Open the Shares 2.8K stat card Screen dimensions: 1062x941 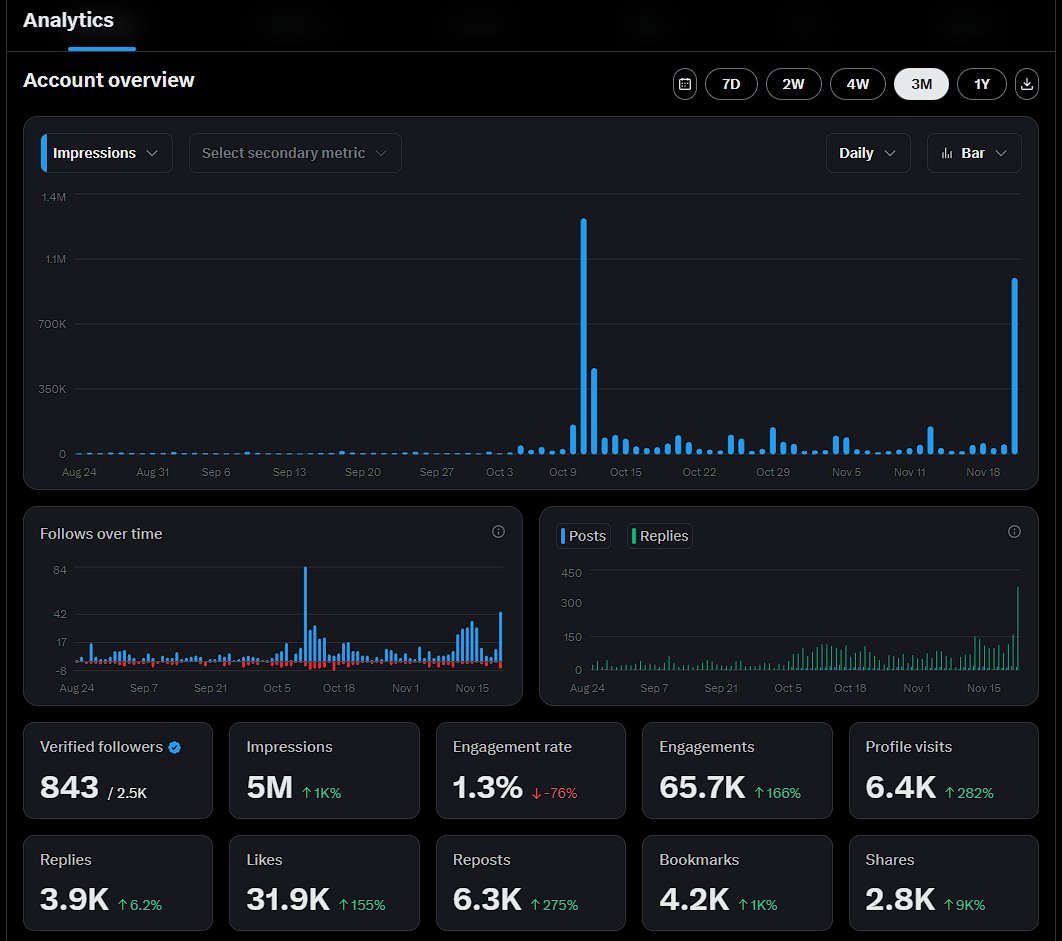coord(943,883)
